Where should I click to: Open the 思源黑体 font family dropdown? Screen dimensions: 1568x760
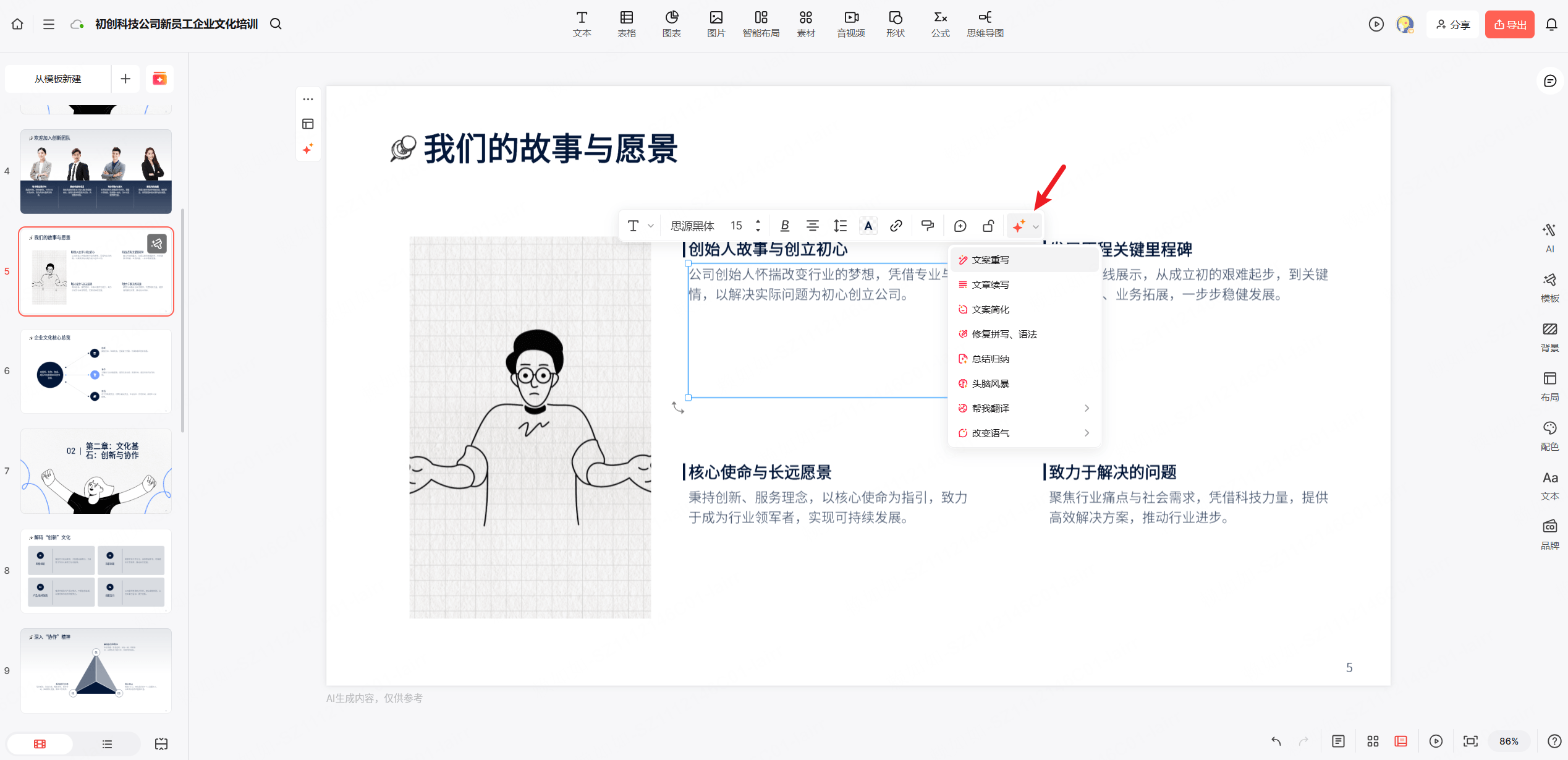[x=692, y=226]
